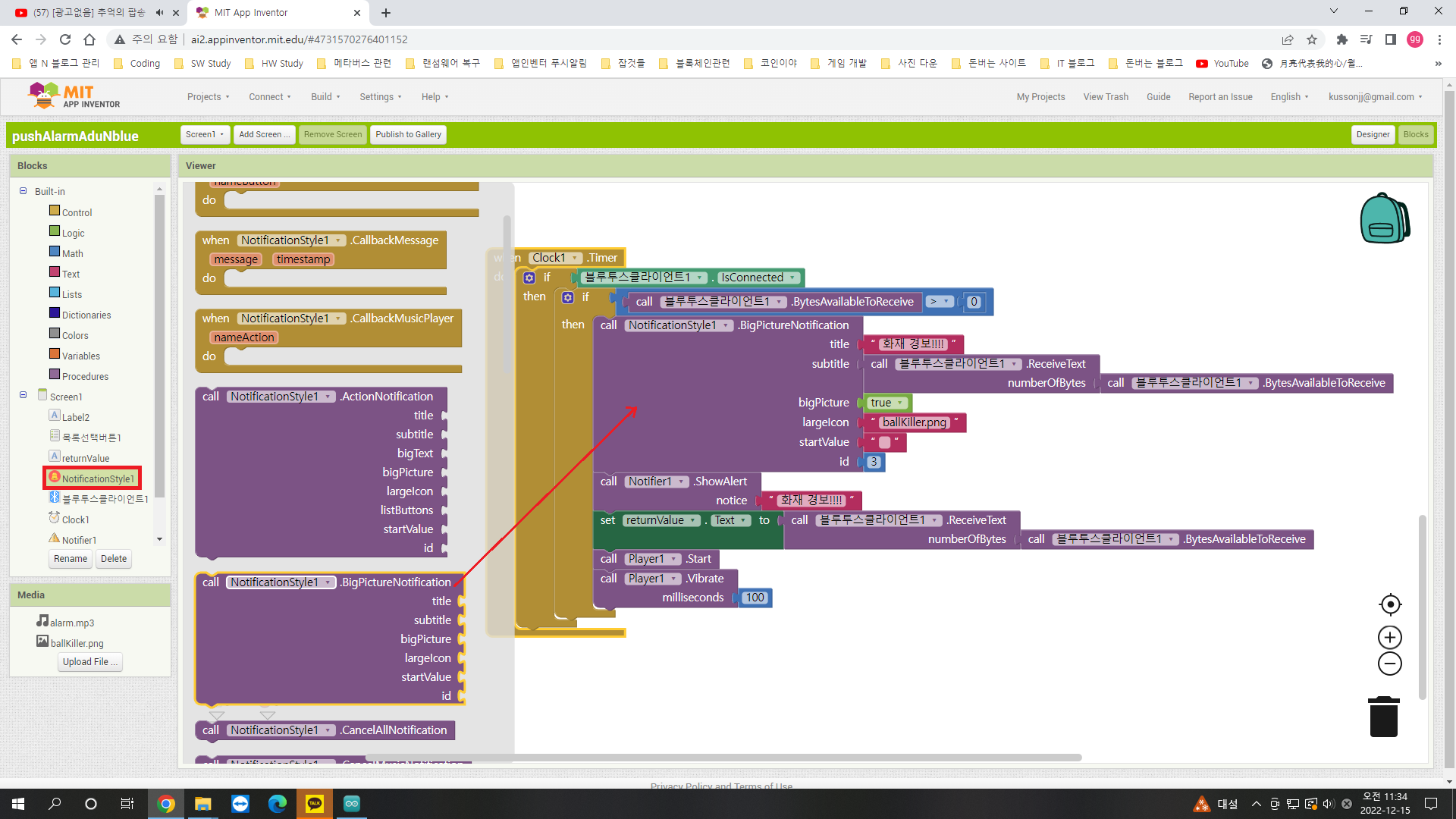
Task: Zoom in workspace with plus icon
Action: pos(1390,637)
